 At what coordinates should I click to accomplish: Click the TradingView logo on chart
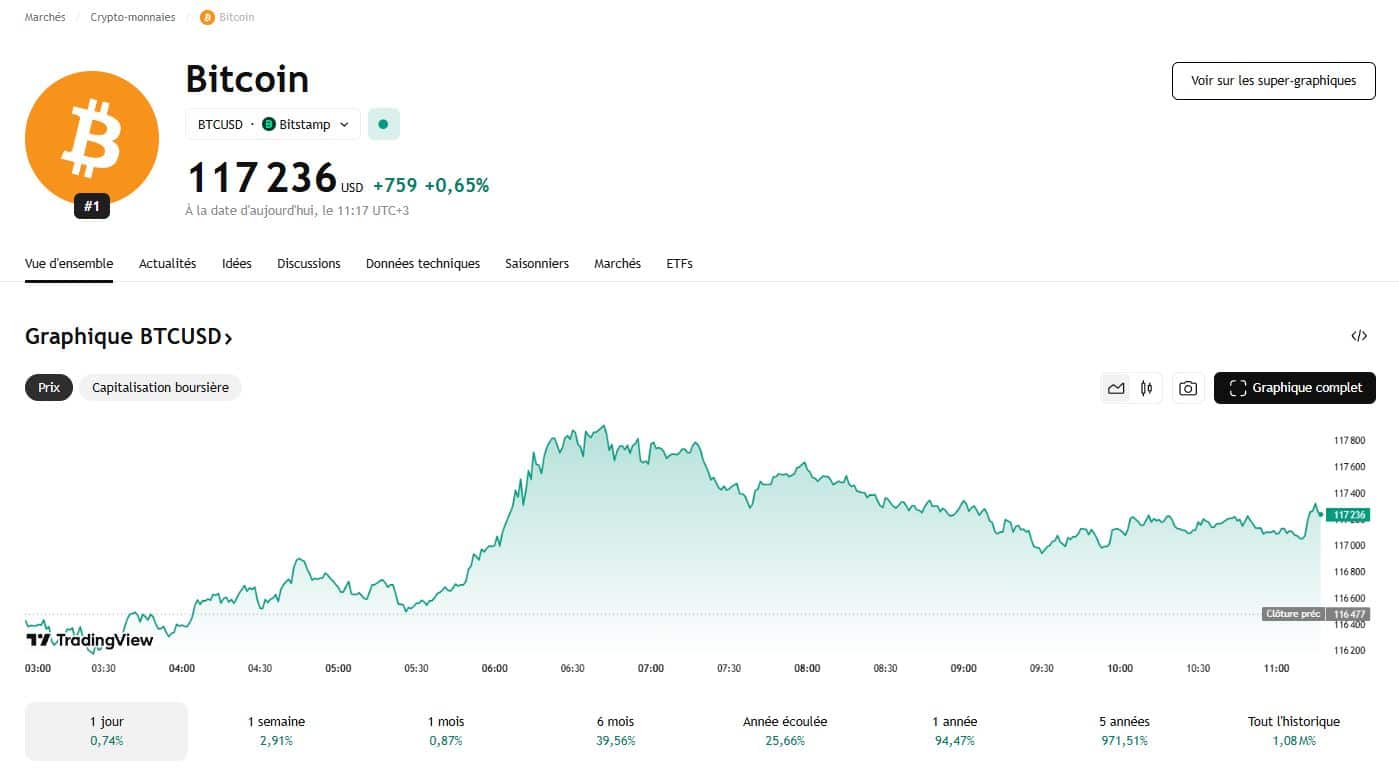pos(89,640)
